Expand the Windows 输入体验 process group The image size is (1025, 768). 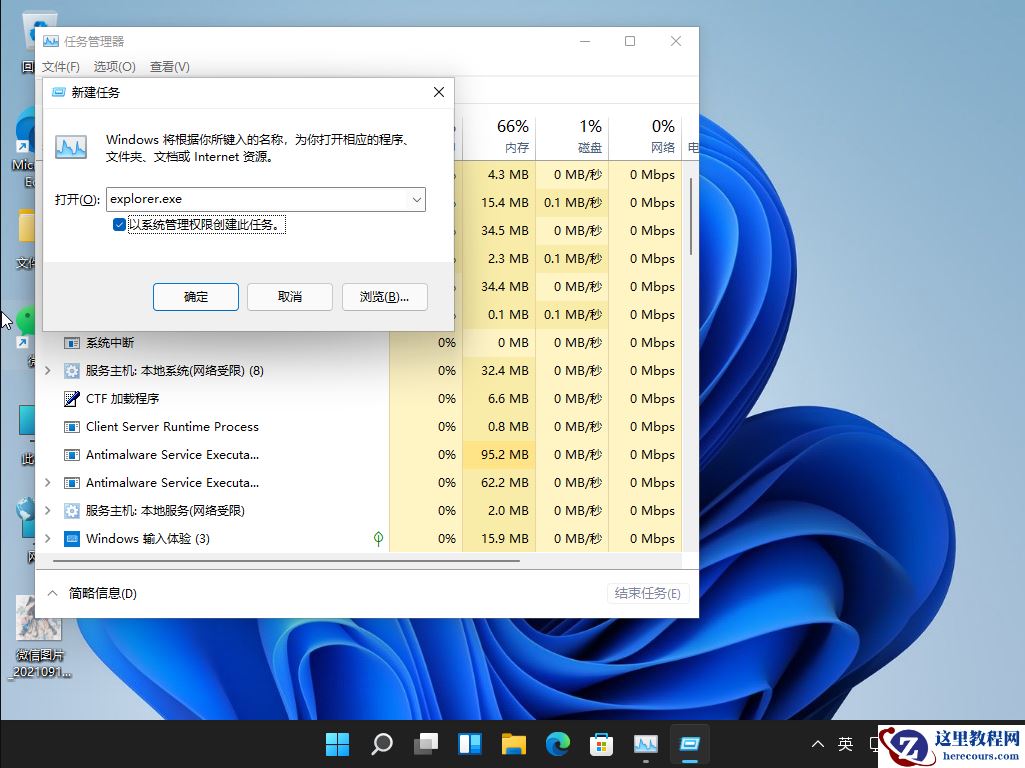click(47, 538)
